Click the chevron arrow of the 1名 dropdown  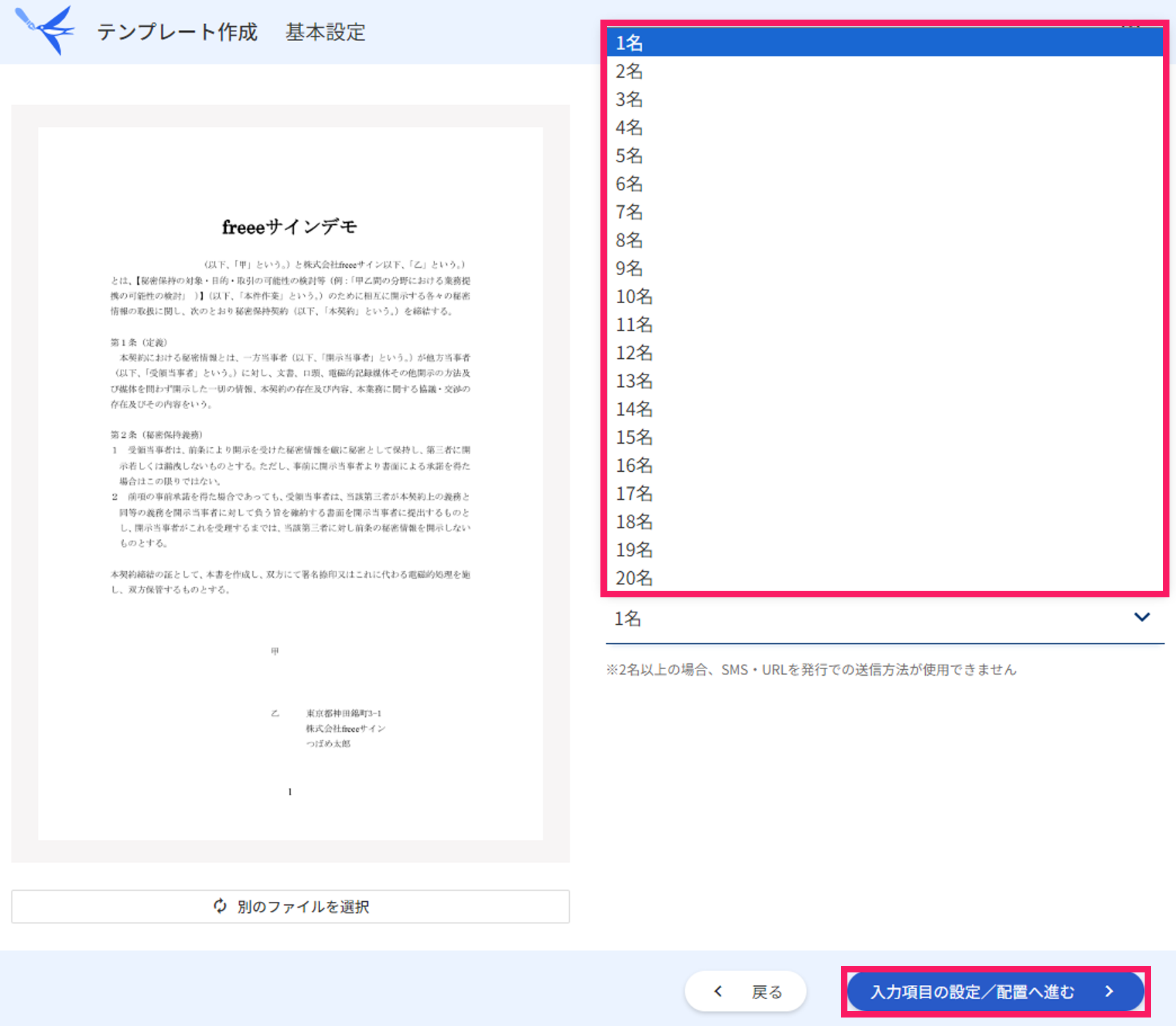click(1141, 617)
